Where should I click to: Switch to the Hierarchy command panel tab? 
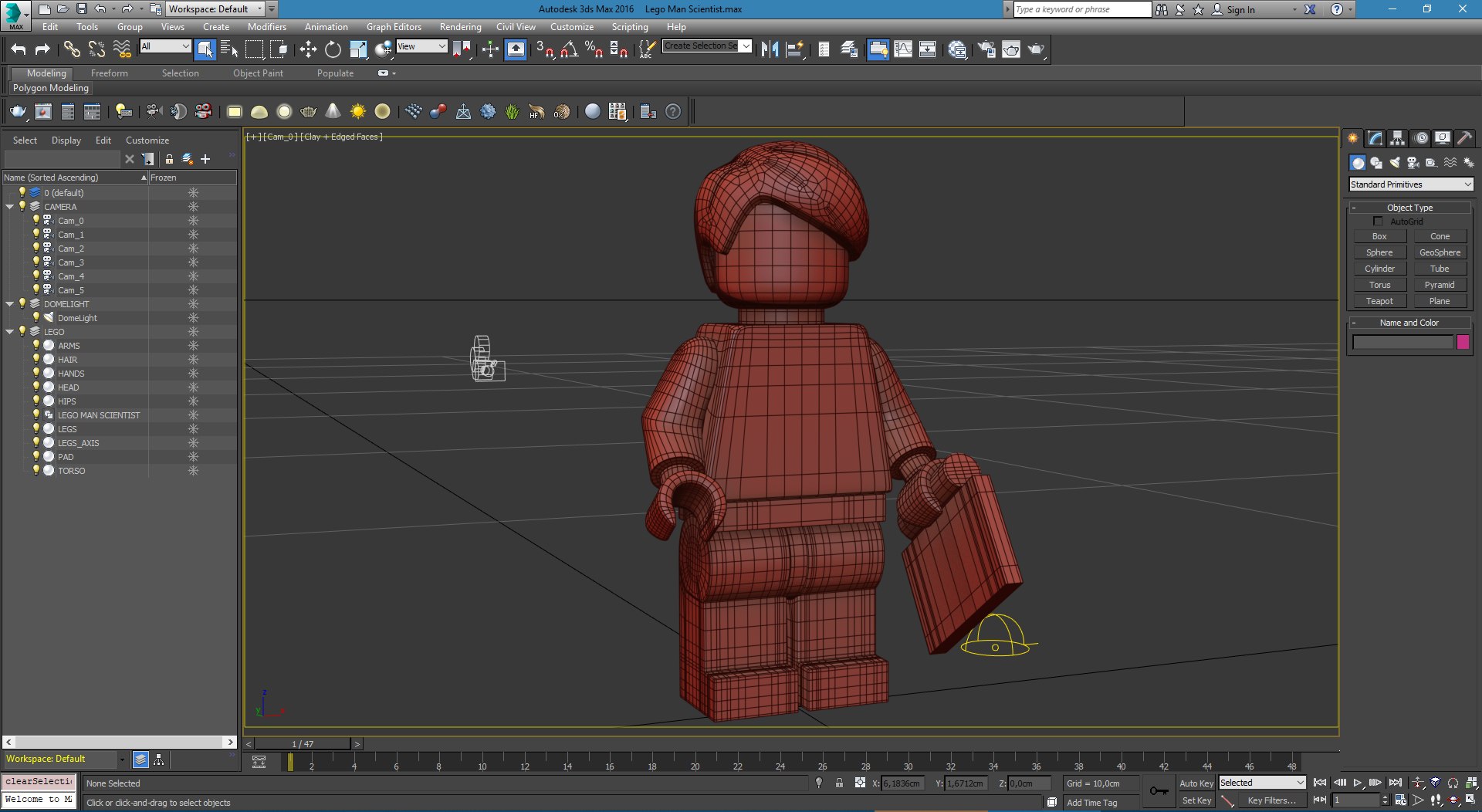click(1398, 138)
